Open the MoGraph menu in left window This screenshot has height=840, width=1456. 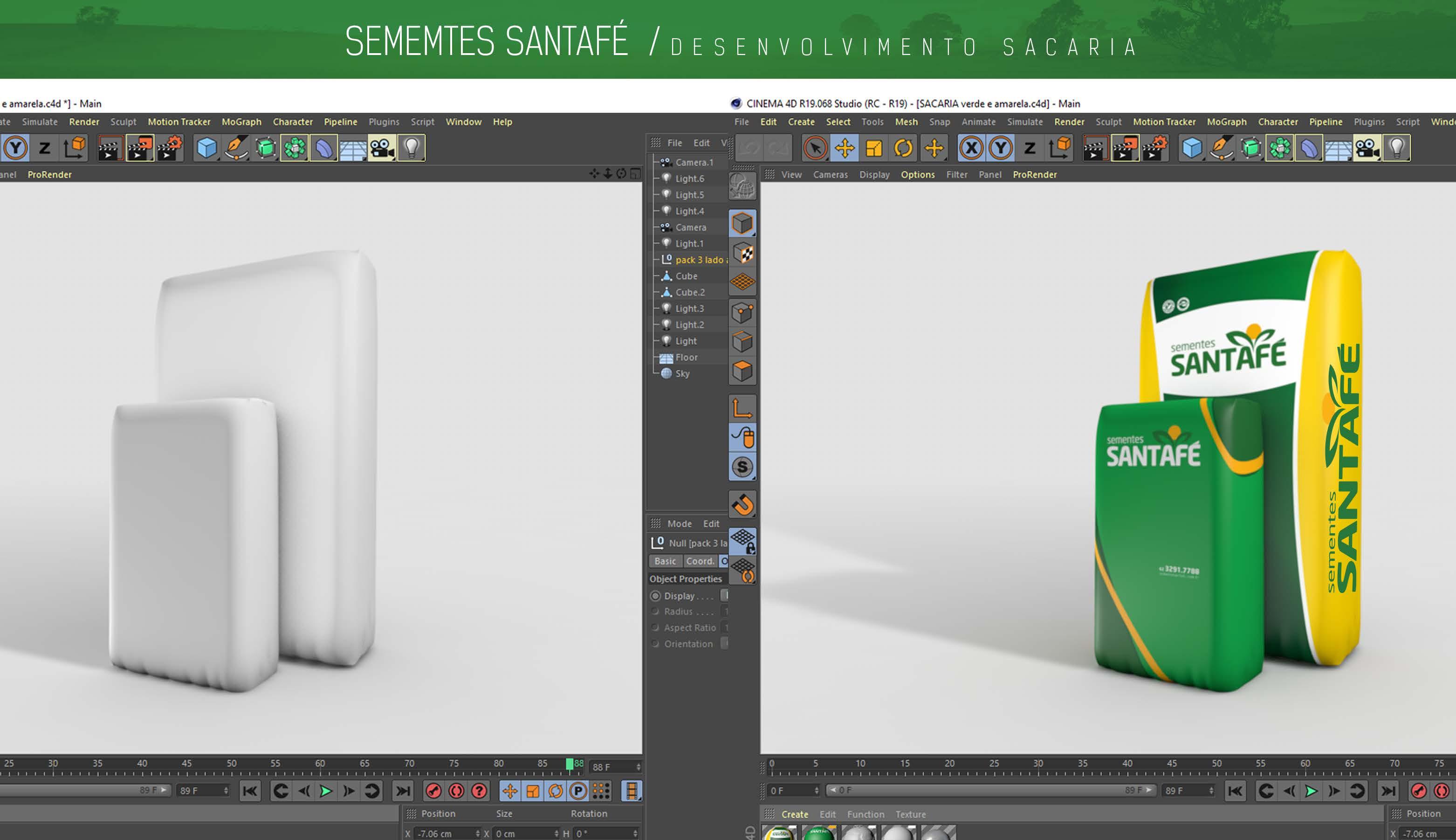pyautogui.click(x=241, y=122)
